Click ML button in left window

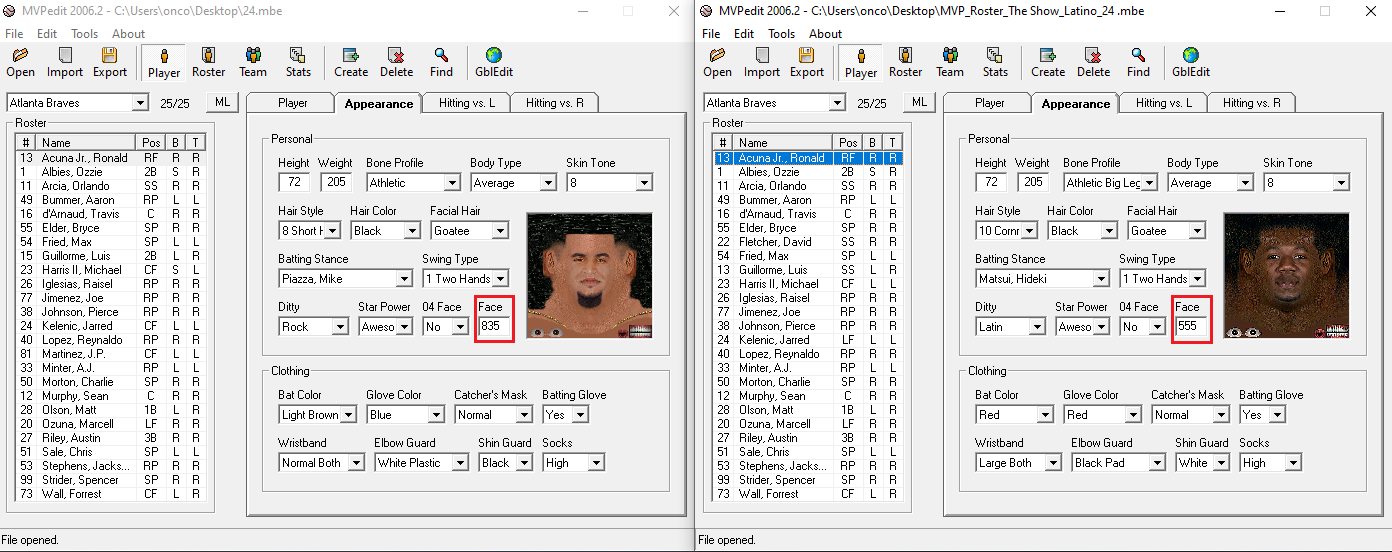222,102
